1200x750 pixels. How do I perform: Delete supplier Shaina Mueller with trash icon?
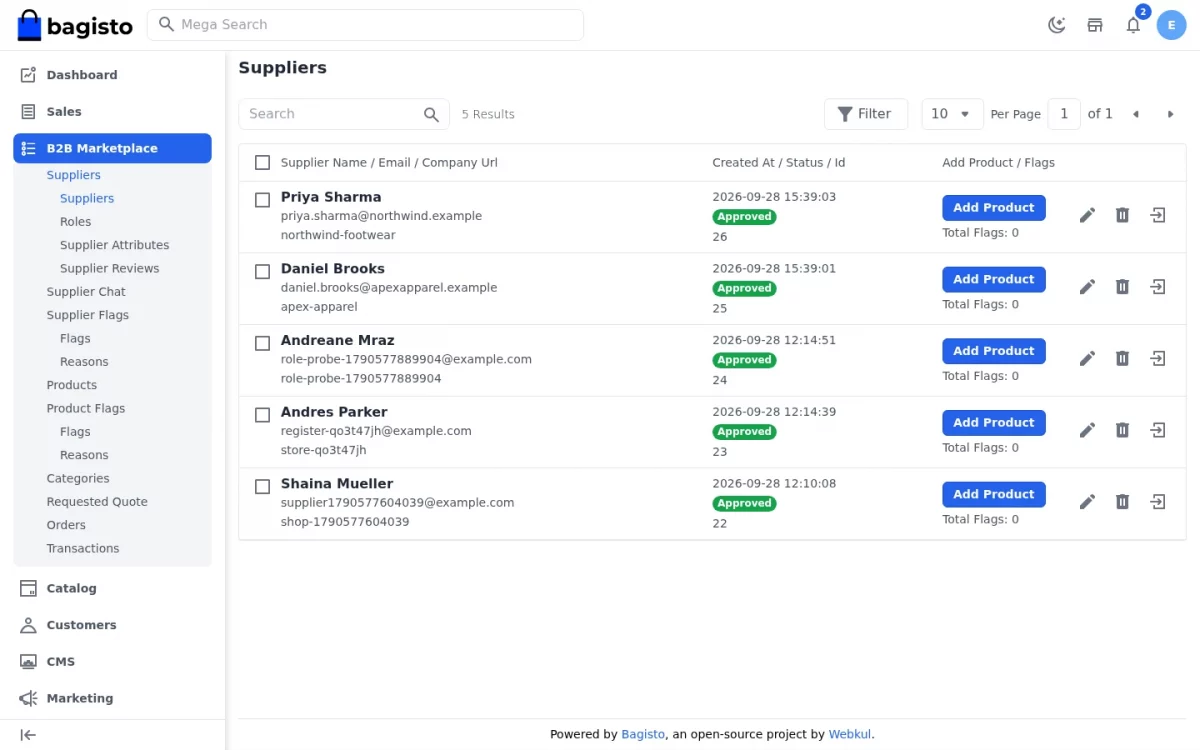pyautogui.click(x=1122, y=502)
